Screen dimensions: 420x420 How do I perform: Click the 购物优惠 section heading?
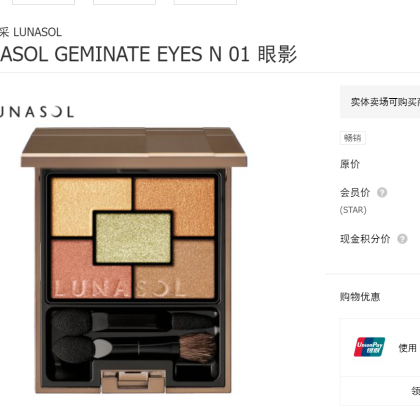[x=360, y=297]
